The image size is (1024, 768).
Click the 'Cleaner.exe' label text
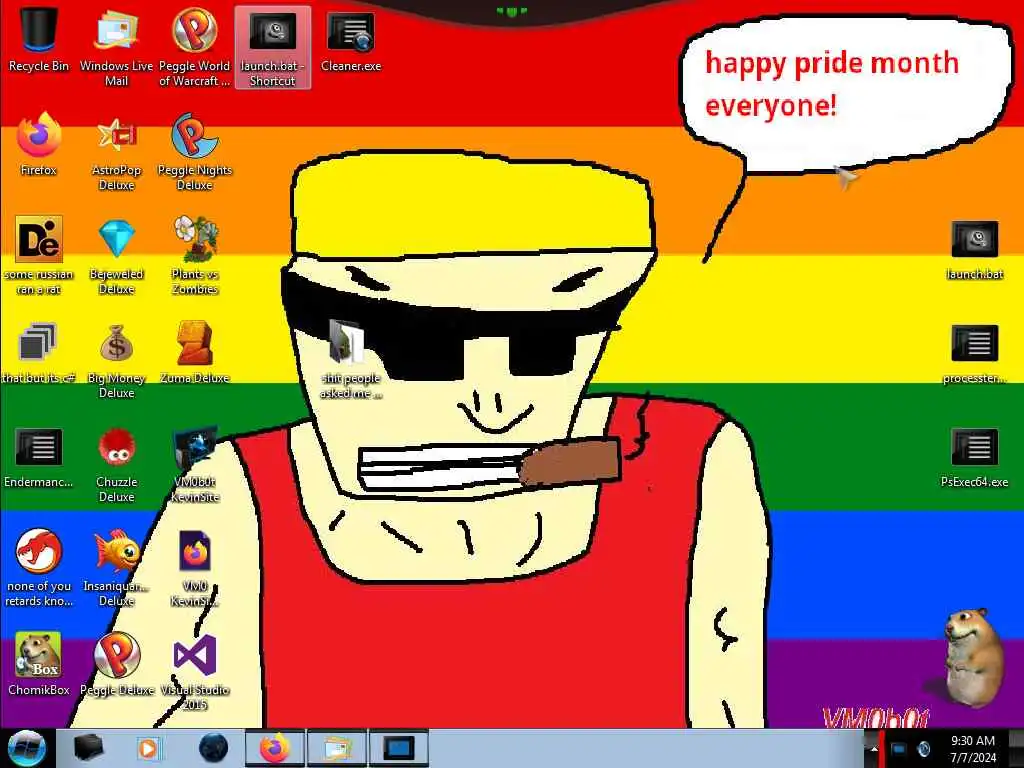tap(351, 66)
